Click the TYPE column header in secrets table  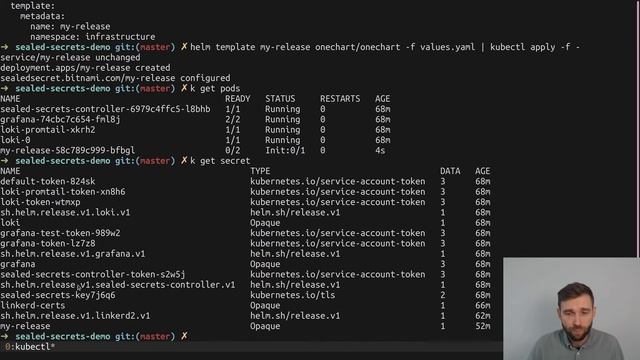pyautogui.click(x=260, y=171)
